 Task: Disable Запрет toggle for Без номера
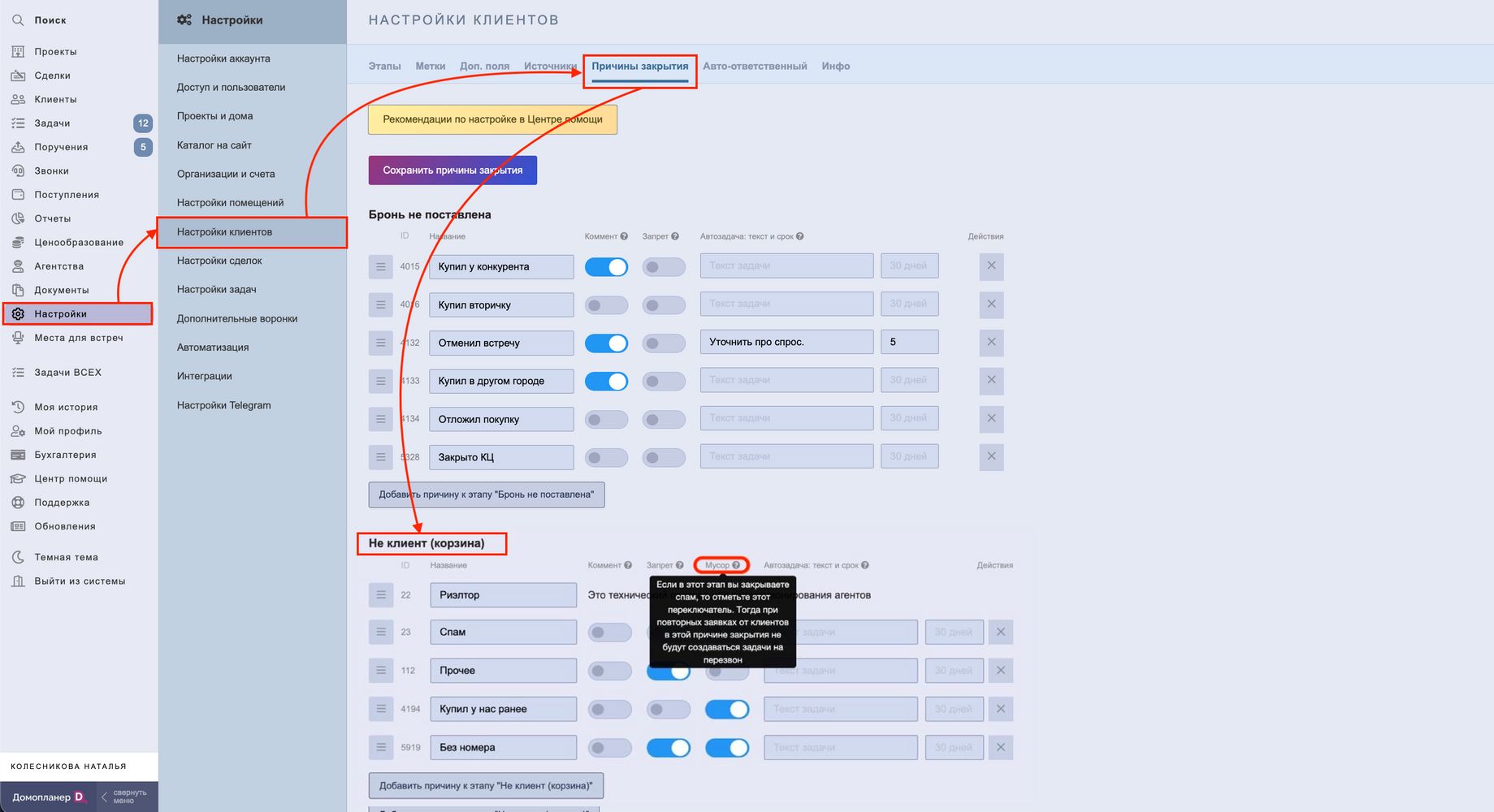[x=669, y=748]
